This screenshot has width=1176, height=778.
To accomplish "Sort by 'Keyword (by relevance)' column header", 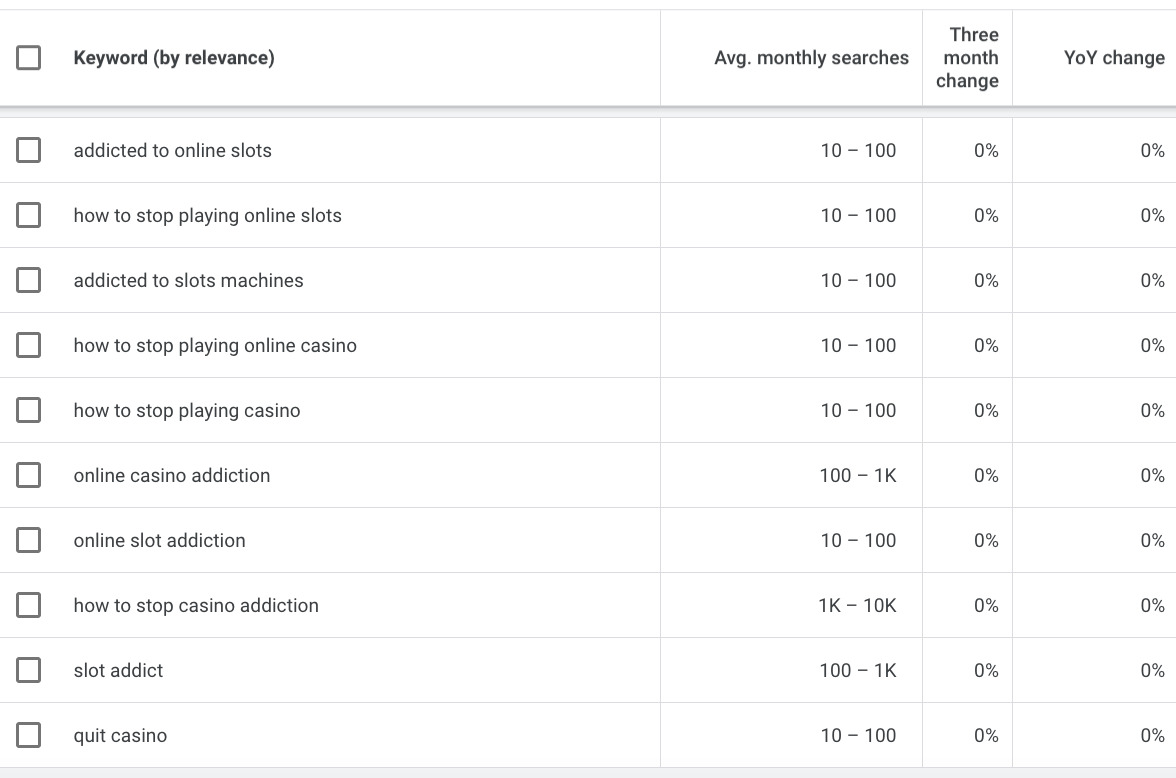I will pyautogui.click(x=174, y=58).
